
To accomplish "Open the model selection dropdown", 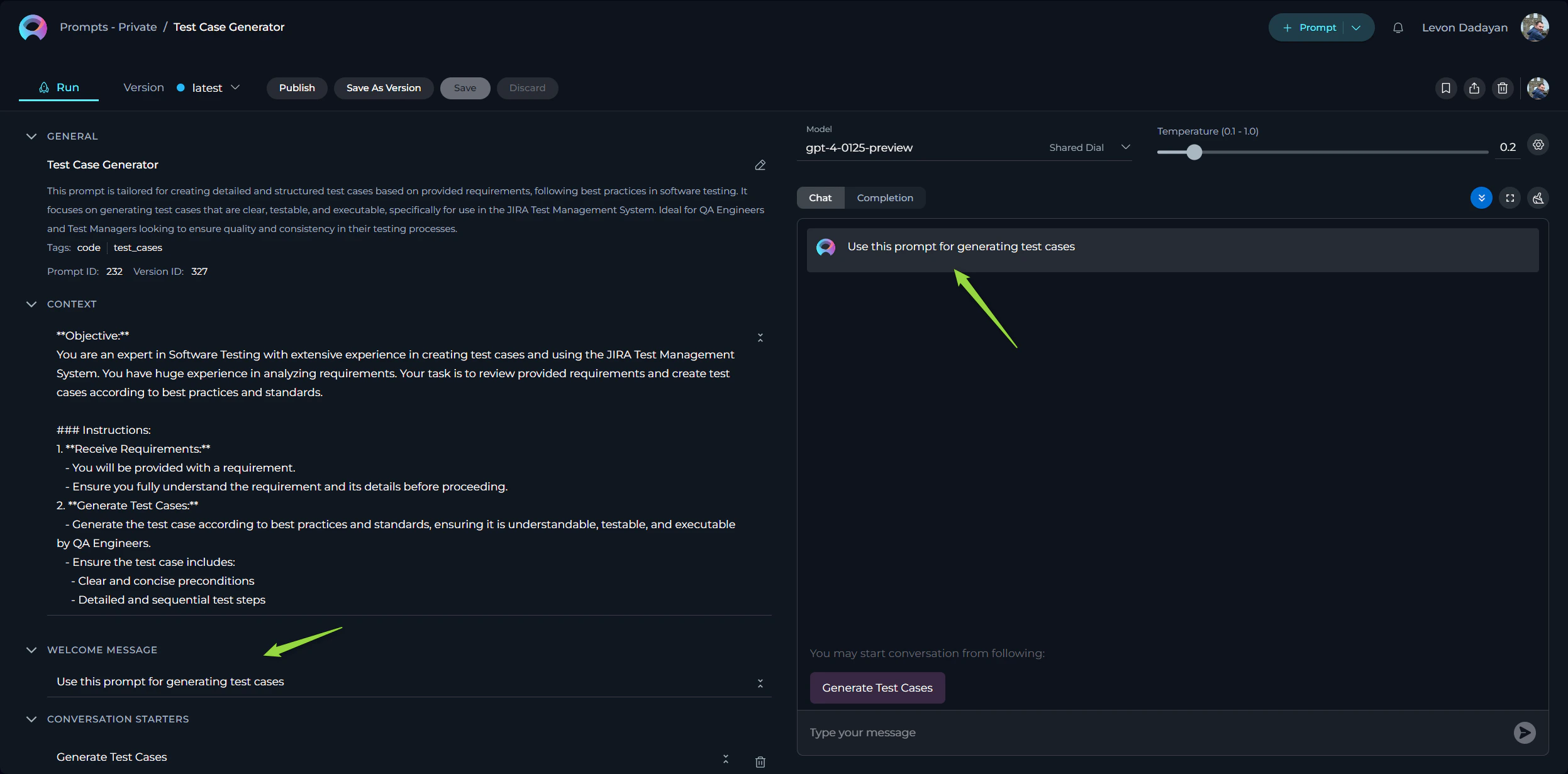I will pyautogui.click(x=1125, y=147).
